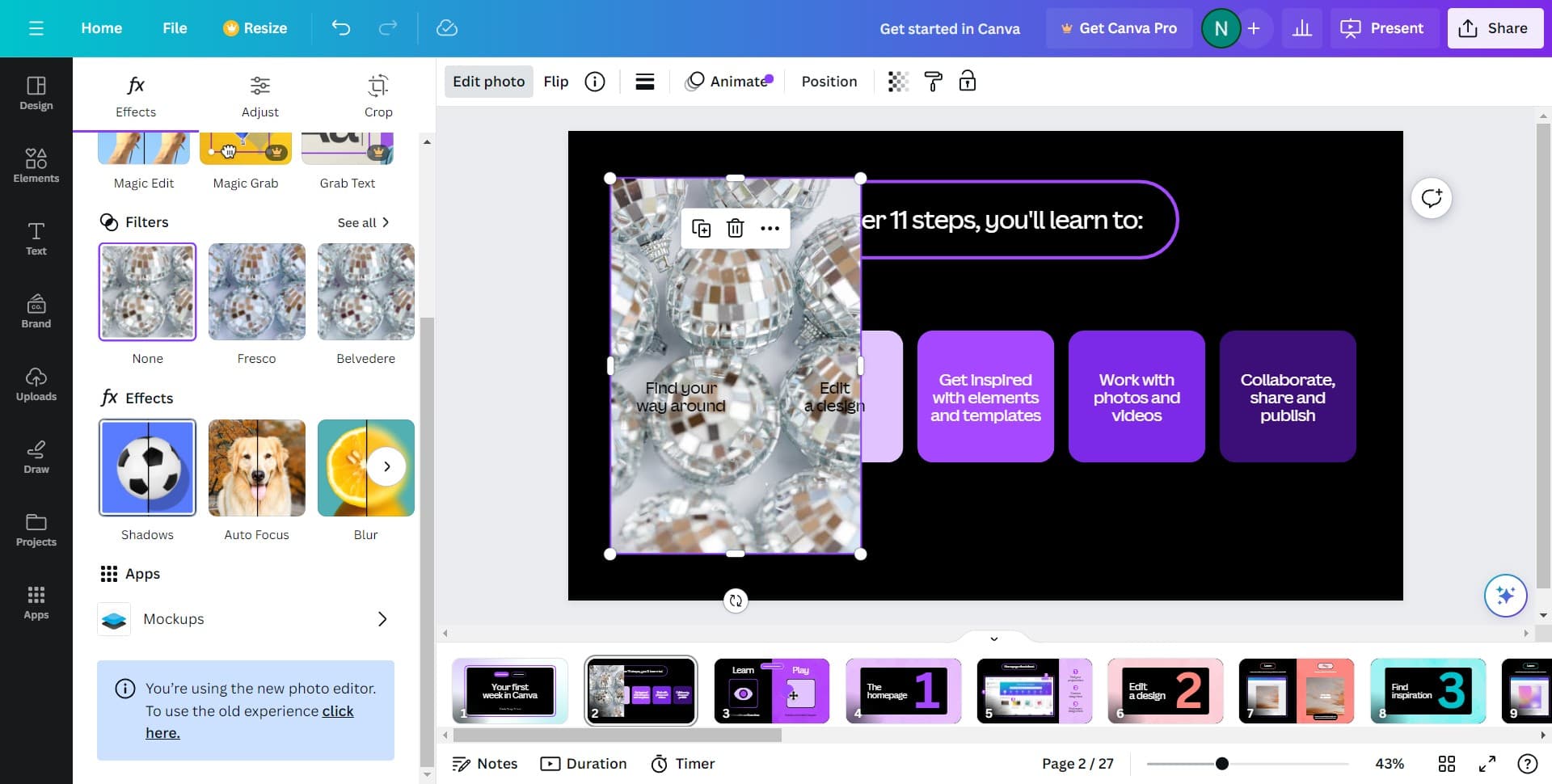Open the Draw panel in the sidebar
1552x784 pixels.
[x=36, y=457]
